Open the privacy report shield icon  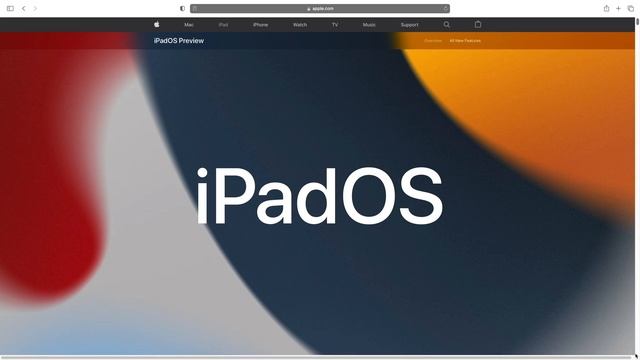(182, 8)
